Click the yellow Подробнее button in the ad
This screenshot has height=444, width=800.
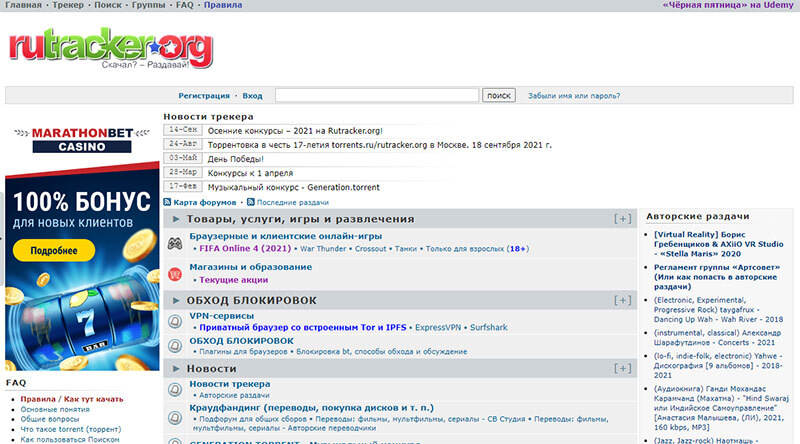tap(54, 251)
